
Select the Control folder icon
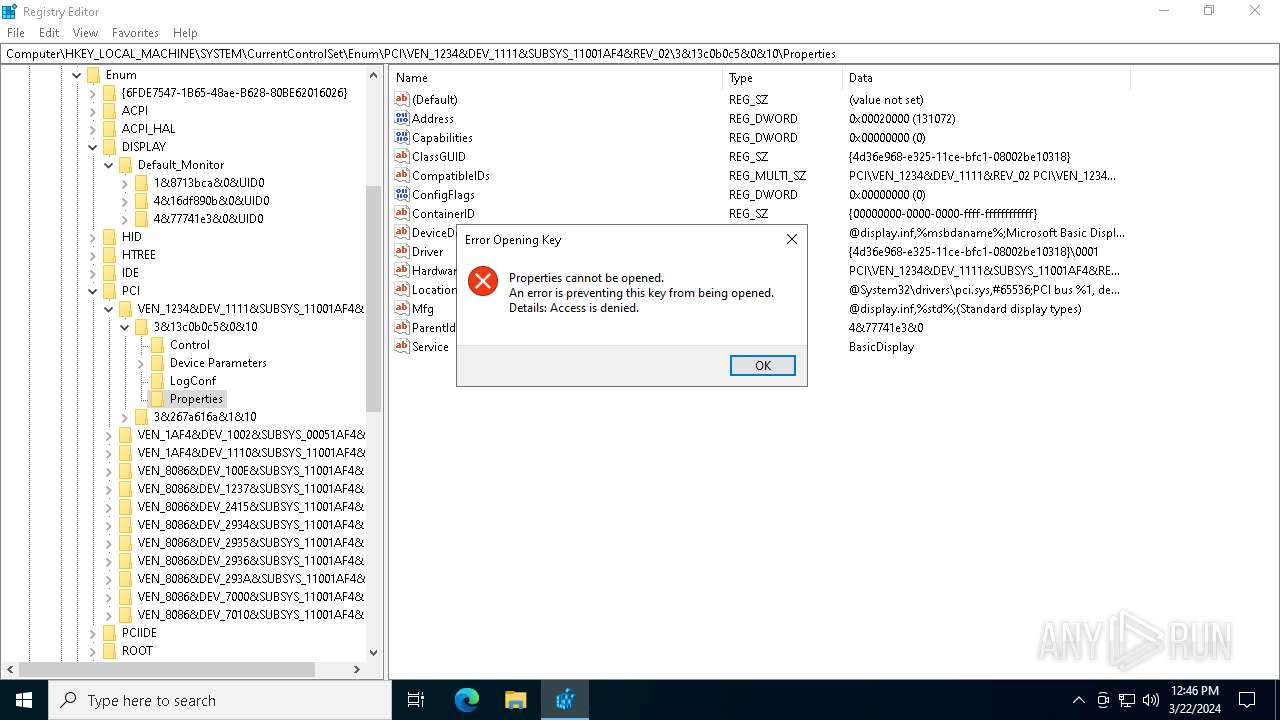[157, 345]
